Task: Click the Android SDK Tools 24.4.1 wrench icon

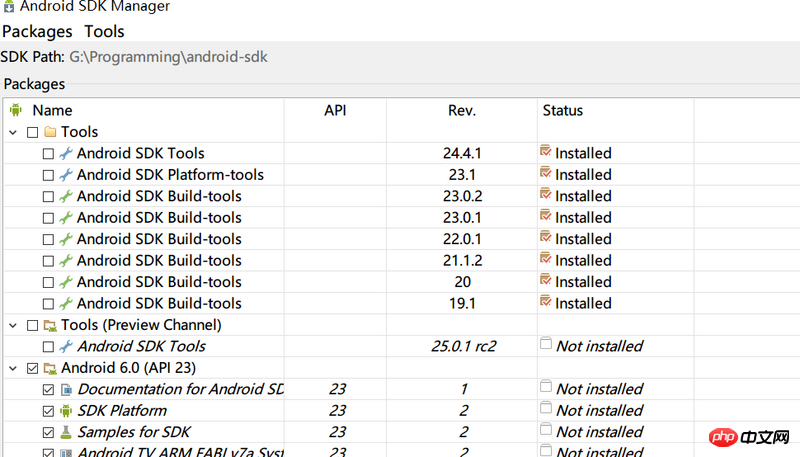Action: [66, 153]
